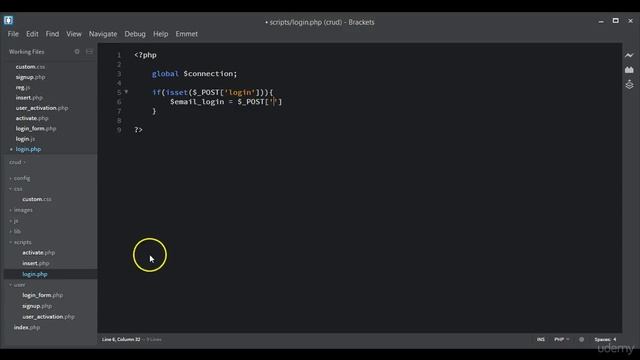The width and height of the screenshot is (640, 360).
Task: Click the opening <?php tag line
Action: 145,55
